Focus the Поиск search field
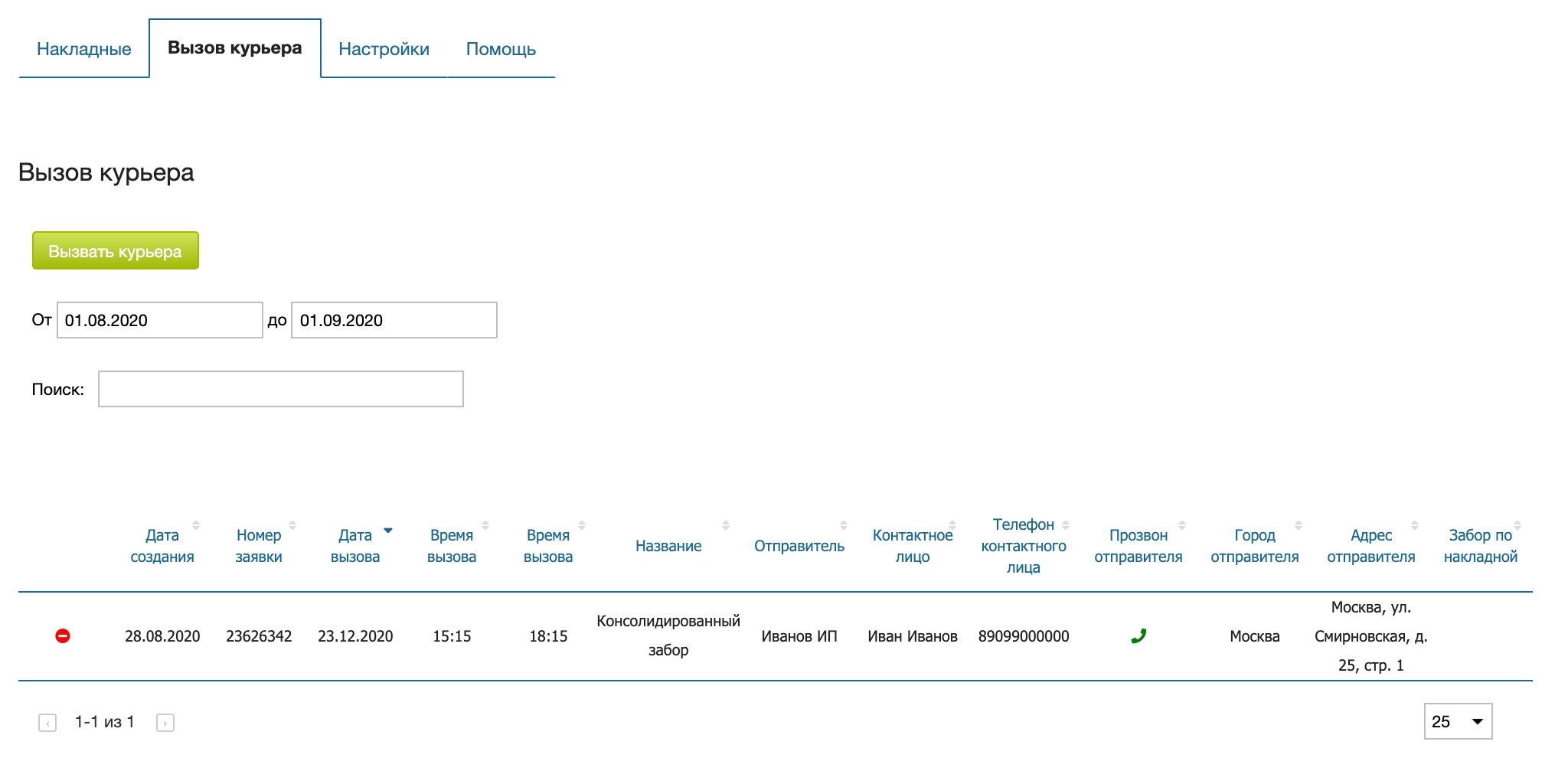 coord(281,389)
